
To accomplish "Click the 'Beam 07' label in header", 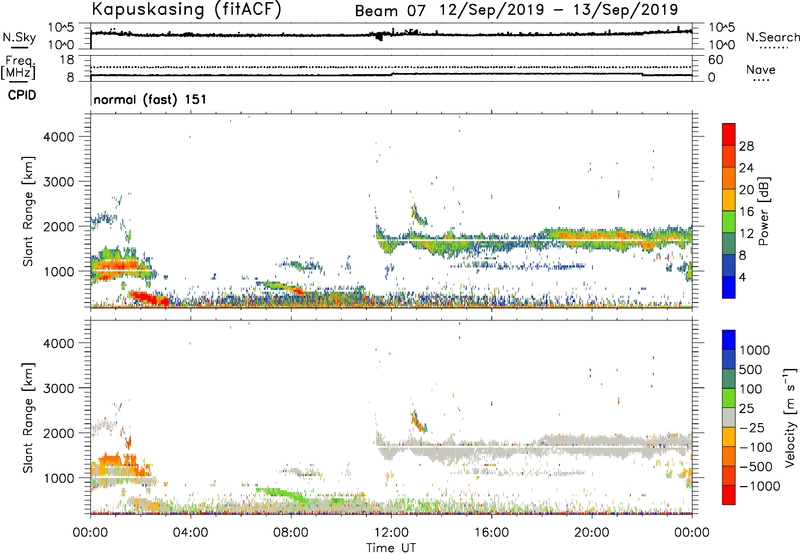I will 390,11.
